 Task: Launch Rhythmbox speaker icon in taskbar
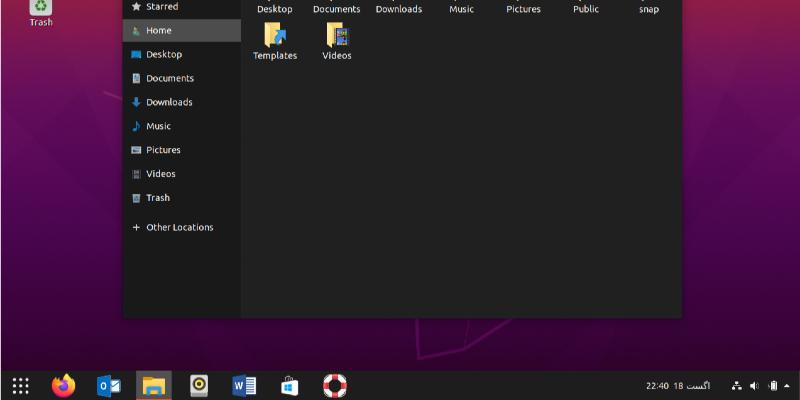pos(199,385)
